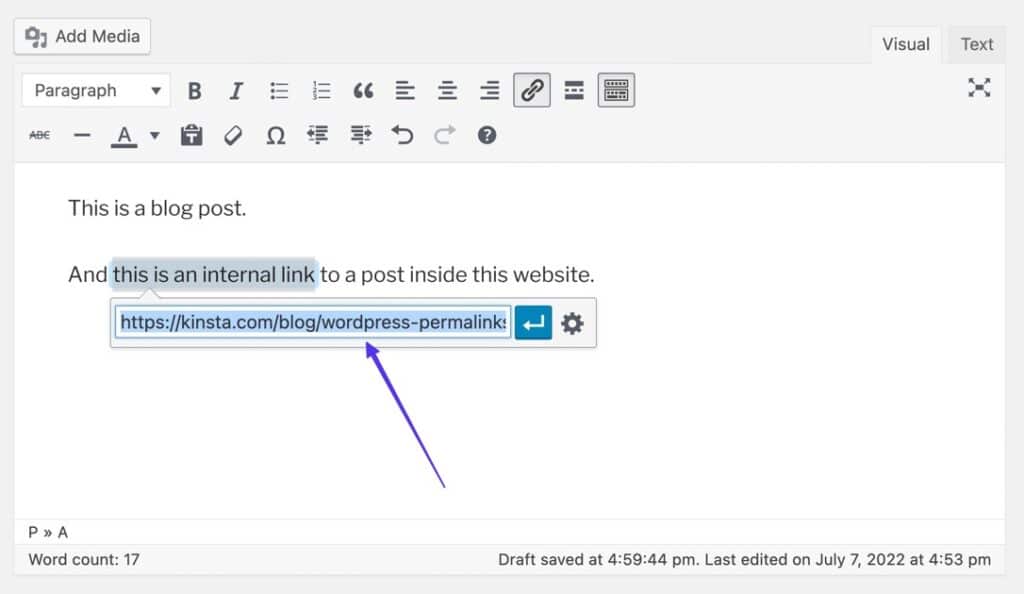This screenshot has width=1024, height=594.
Task: Open the text color dropdown arrow
Action: (x=155, y=134)
